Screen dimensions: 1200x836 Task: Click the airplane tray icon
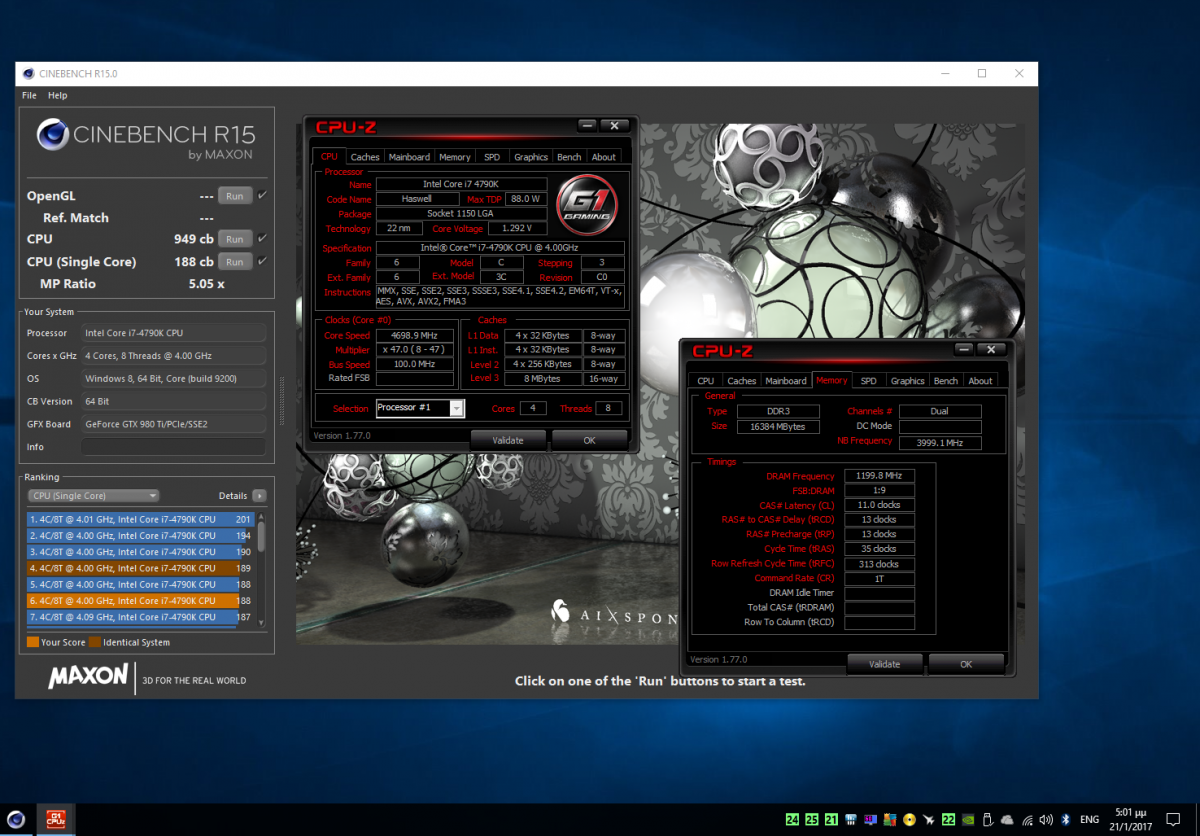click(928, 820)
